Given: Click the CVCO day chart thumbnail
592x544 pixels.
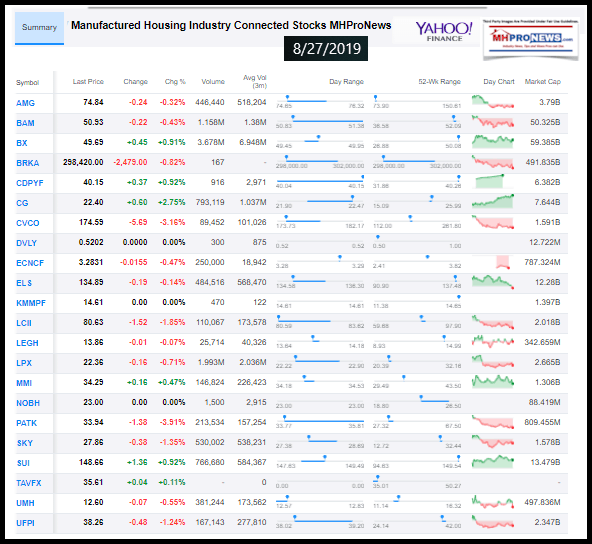Looking at the screenshot, I should click(x=493, y=222).
